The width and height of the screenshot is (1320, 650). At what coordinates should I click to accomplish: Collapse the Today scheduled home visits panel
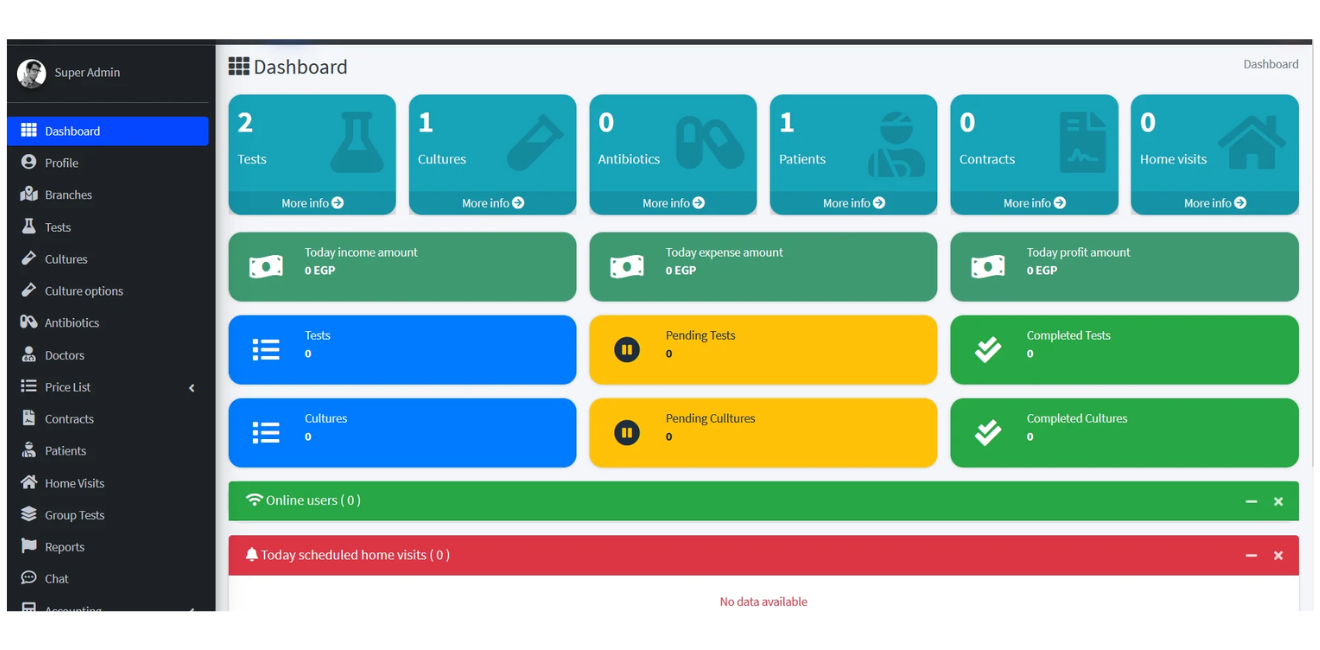pos(1251,555)
